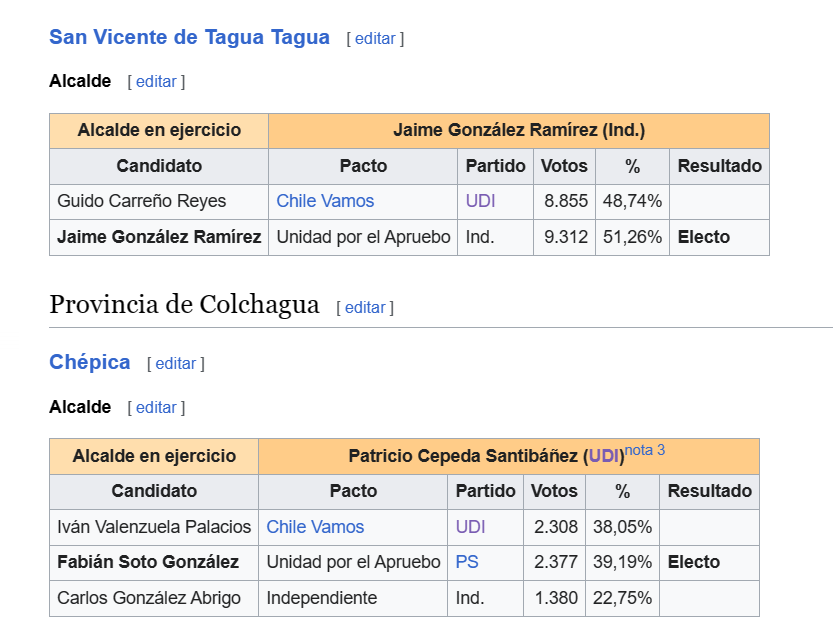
Task: Open the Chépica heading link
Action: click(90, 362)
